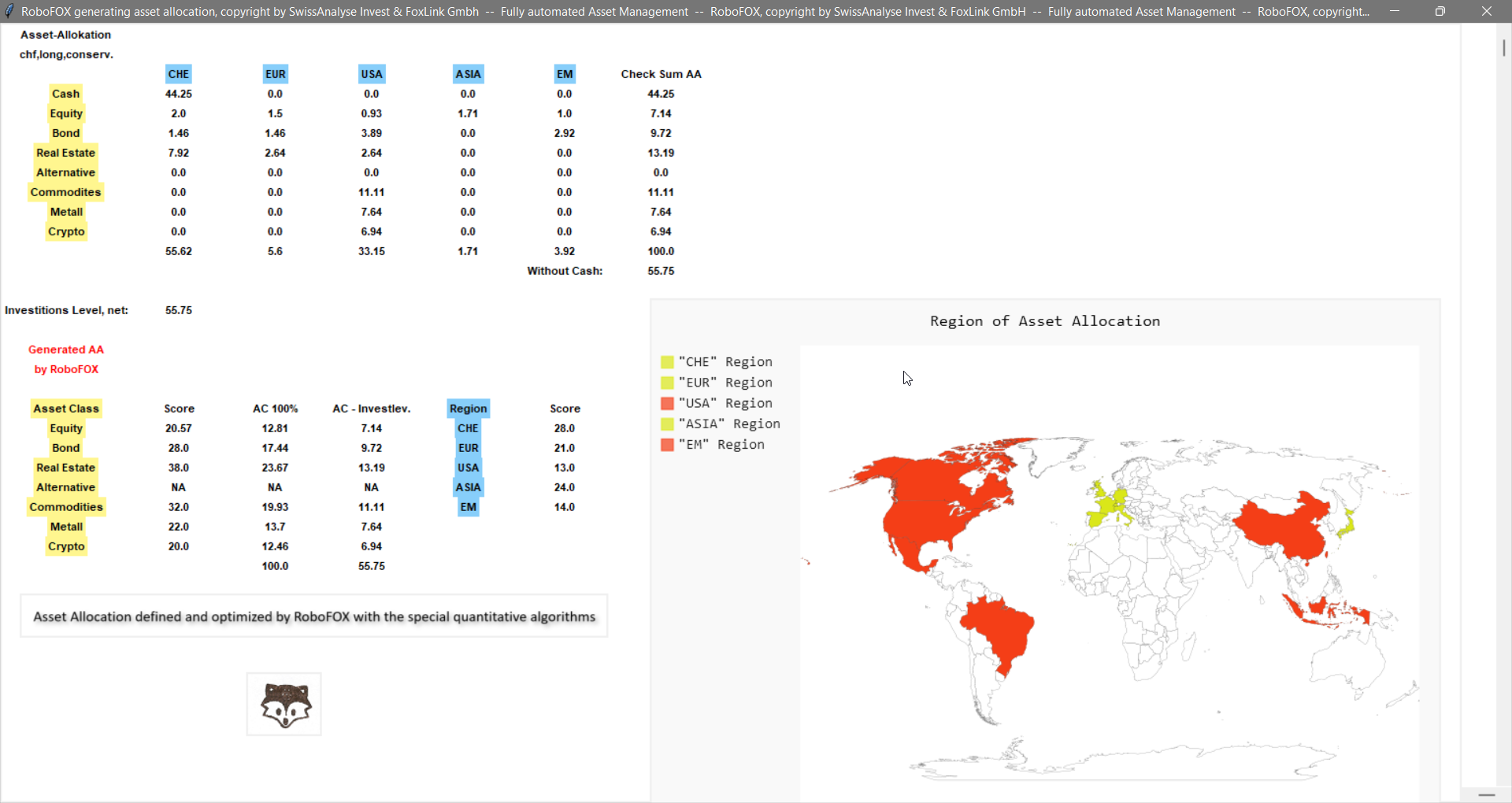1512x803 pixels.
Task: Click the Region of Asset Allocation chart title
Action: click(1045, 321)
